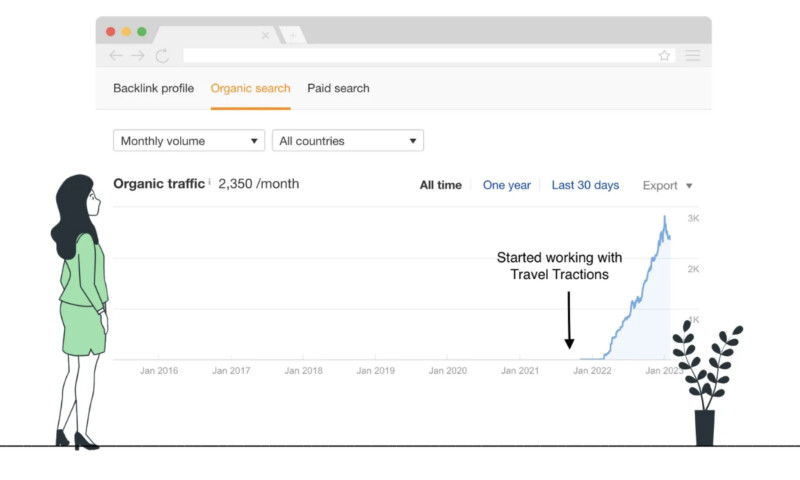This screenshot has width=800, height=480.
Task: Select the Organic search tab
Action: tap(250, 88)
